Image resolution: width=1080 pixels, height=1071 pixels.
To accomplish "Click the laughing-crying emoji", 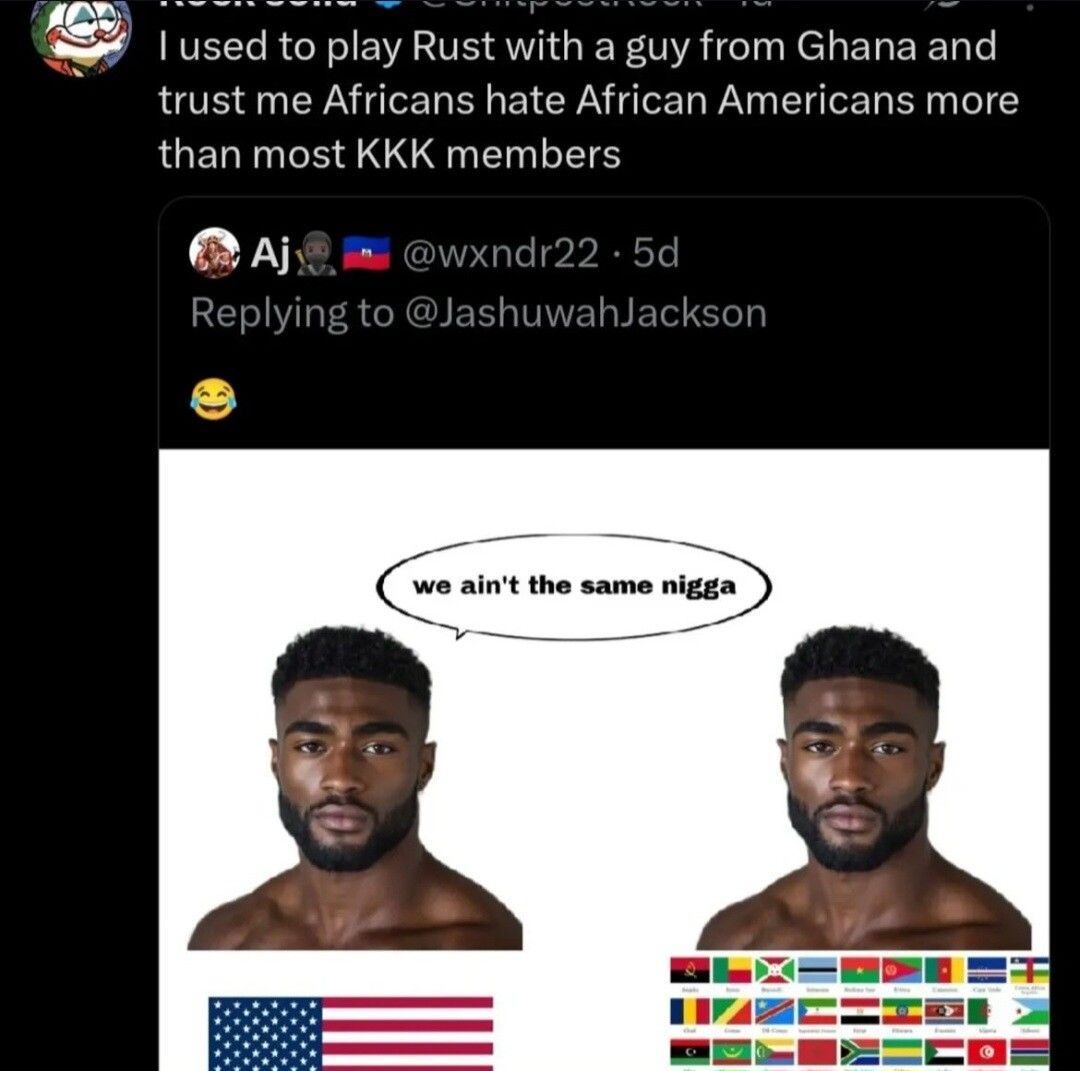I will tap(211, 399).
